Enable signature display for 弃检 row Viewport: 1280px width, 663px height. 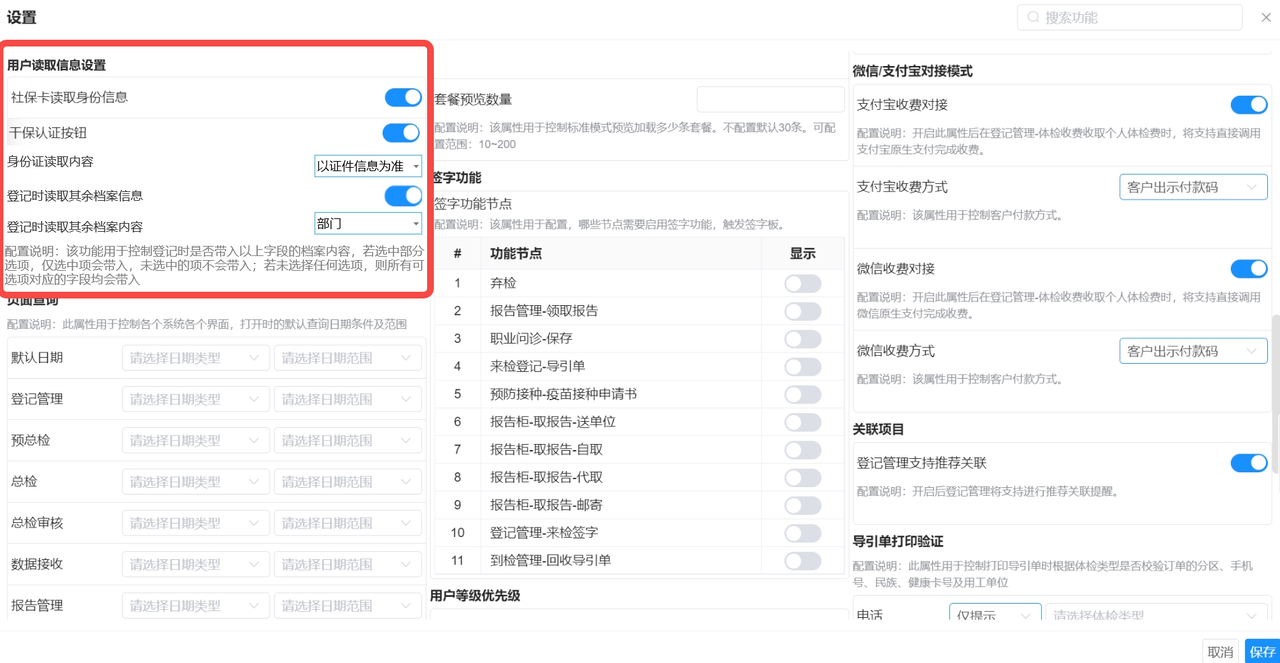pyautogui.click(x=802, y=284)
